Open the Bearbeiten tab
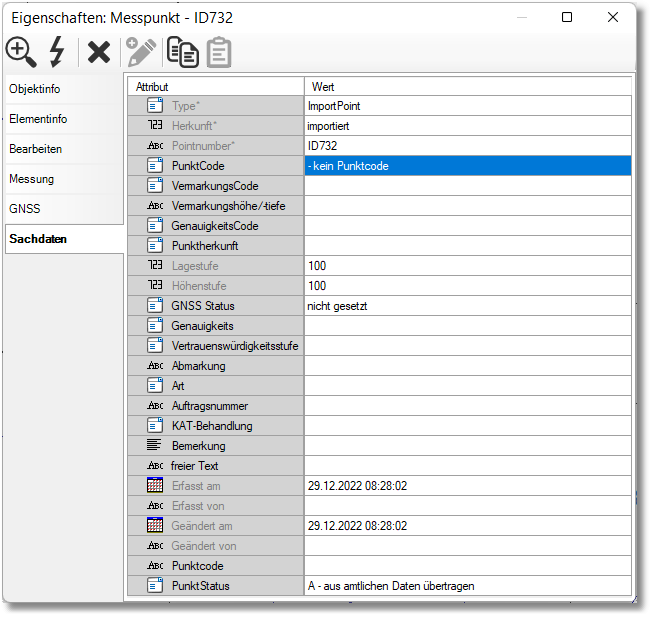The image size is (651, 617). pos(36,149)
